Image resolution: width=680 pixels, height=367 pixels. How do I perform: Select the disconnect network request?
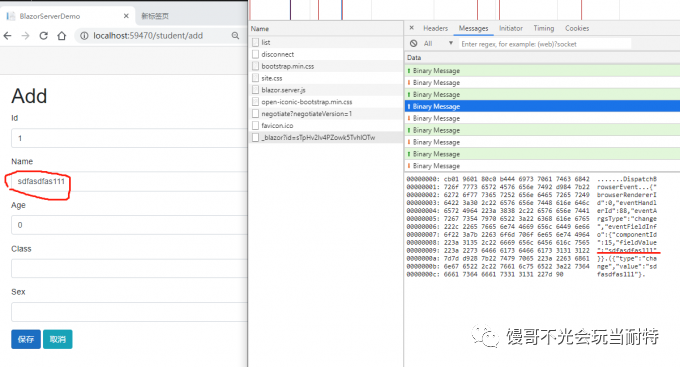(326, 54)
